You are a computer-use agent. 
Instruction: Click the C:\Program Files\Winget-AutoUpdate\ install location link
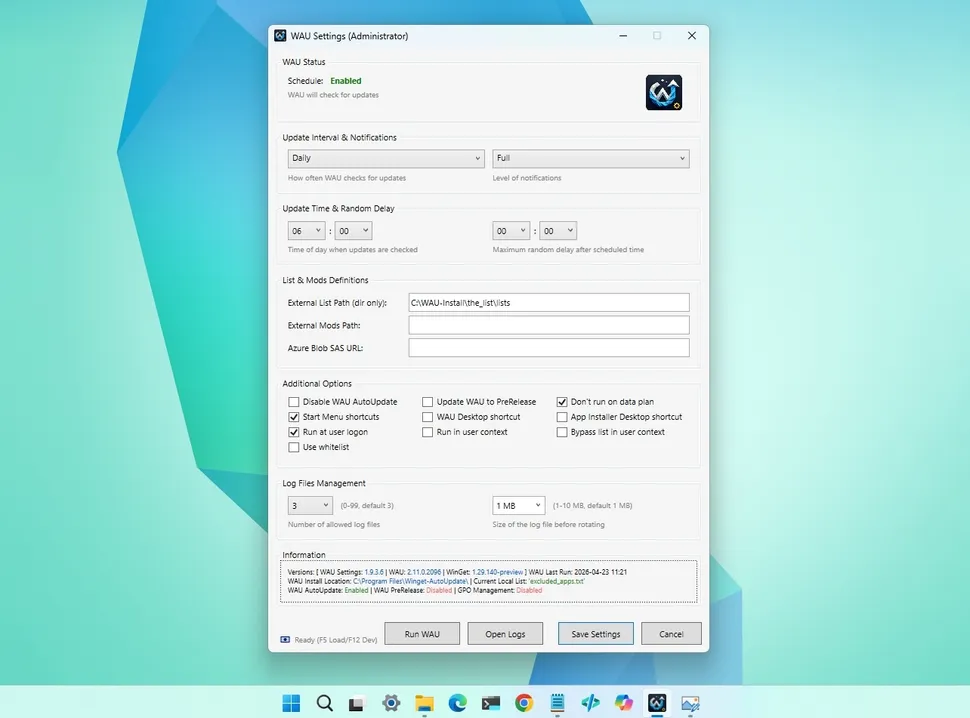(x=411, y=581)
